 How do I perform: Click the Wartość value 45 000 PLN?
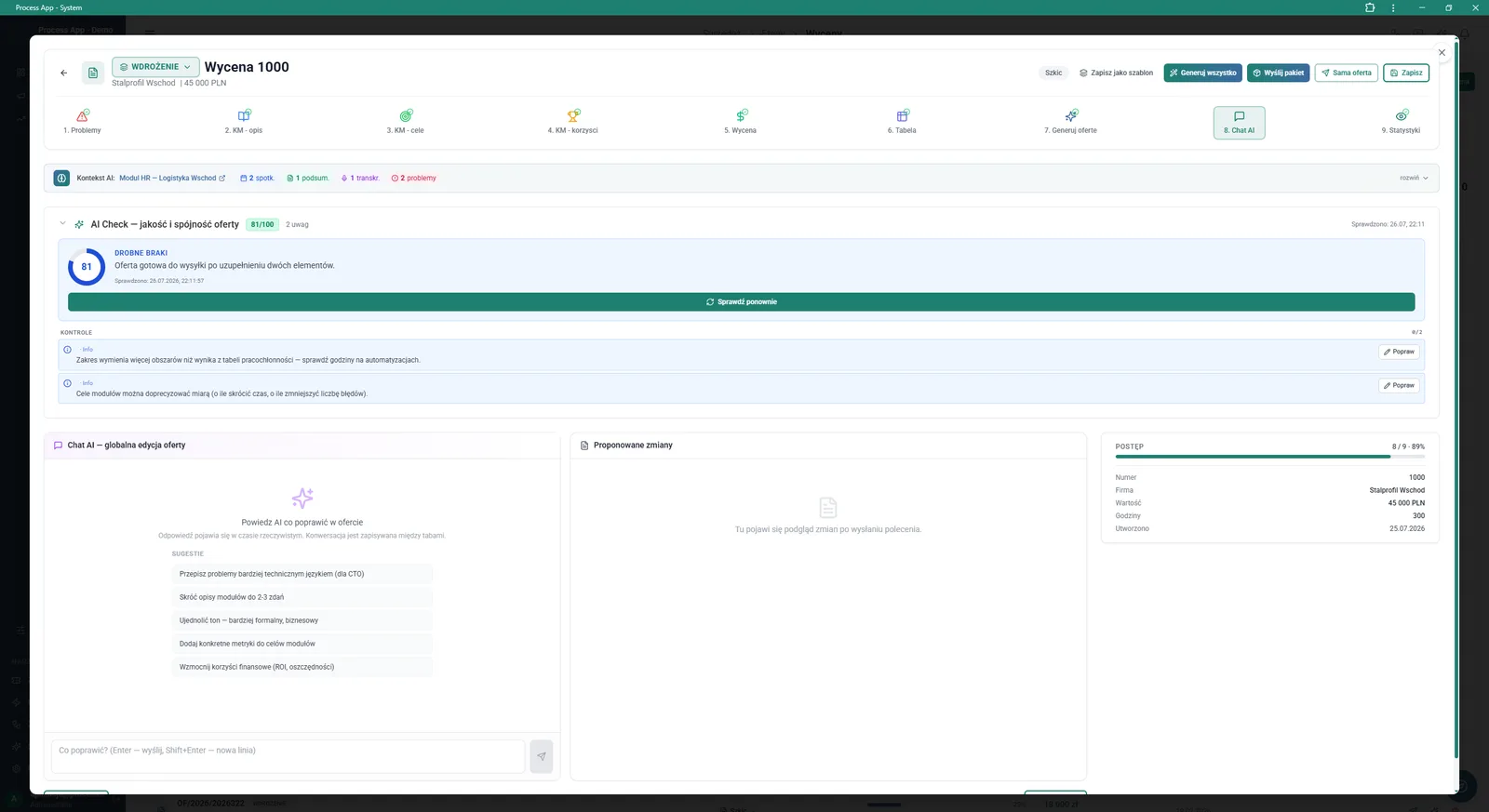click(x=1406, y=503)
